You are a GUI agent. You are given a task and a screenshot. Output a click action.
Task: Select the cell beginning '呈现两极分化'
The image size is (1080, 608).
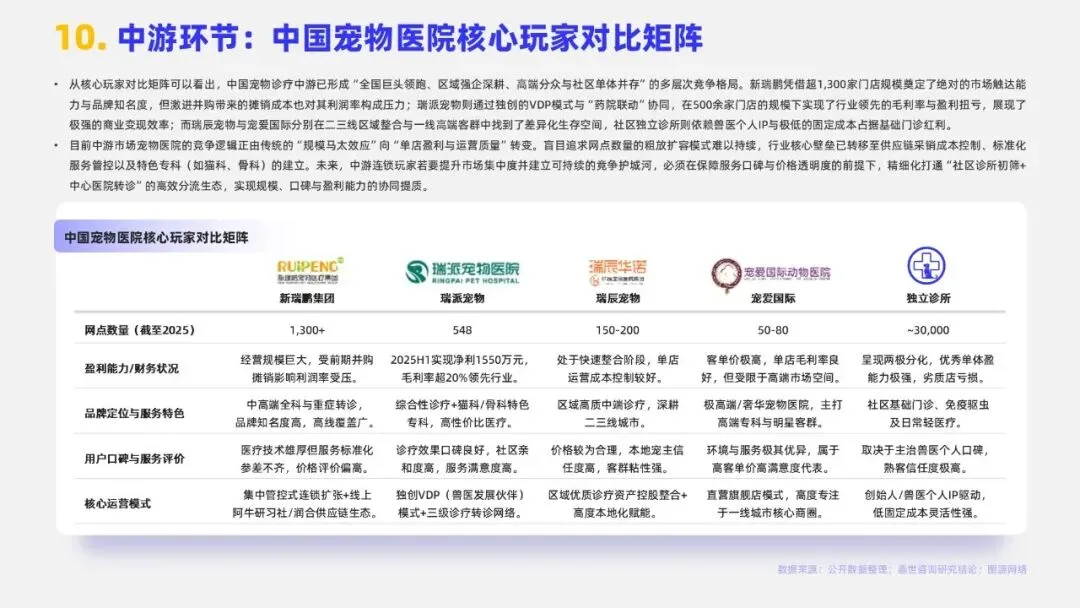928,368
